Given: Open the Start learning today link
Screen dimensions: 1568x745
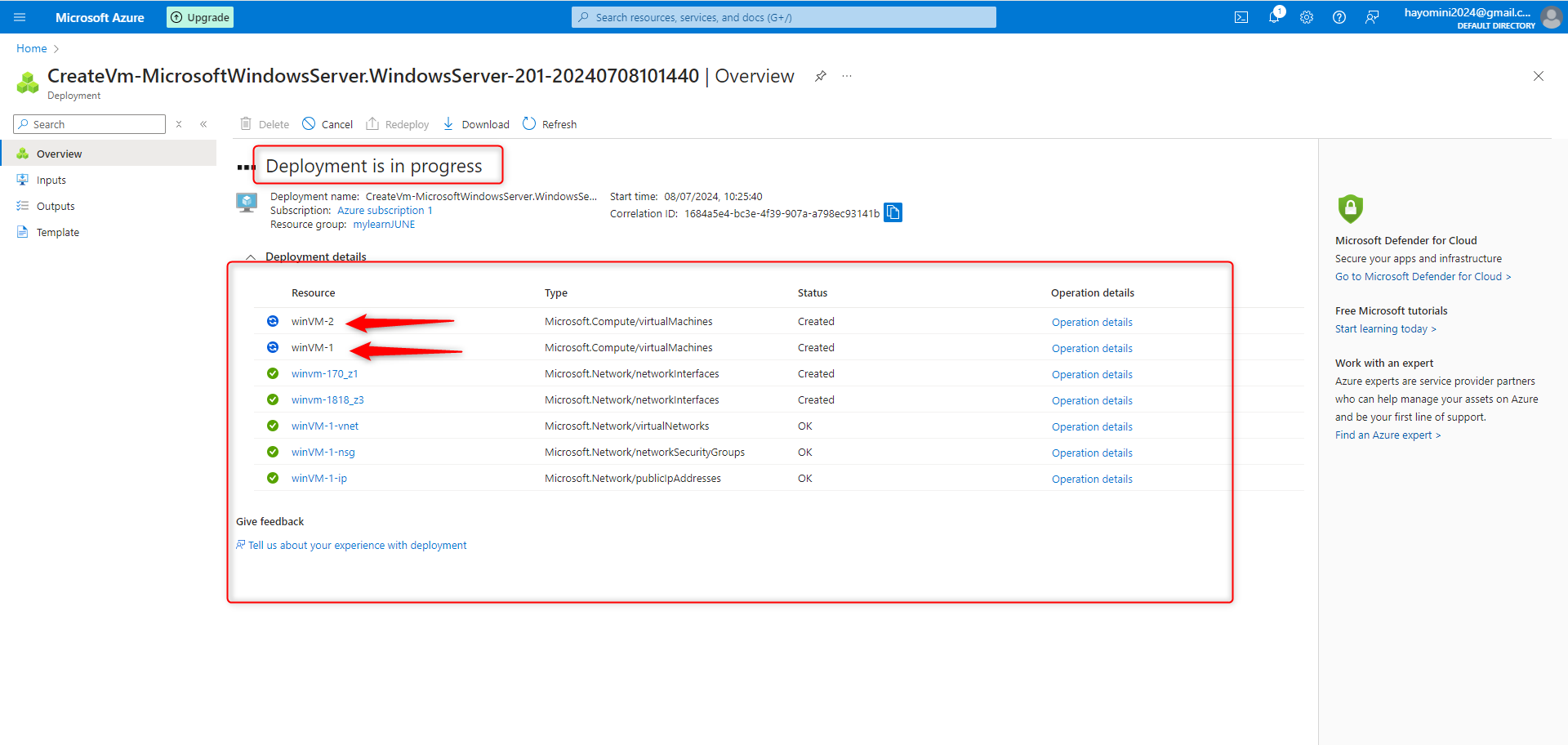Looking at the screenshot, I should (1385, 329).
